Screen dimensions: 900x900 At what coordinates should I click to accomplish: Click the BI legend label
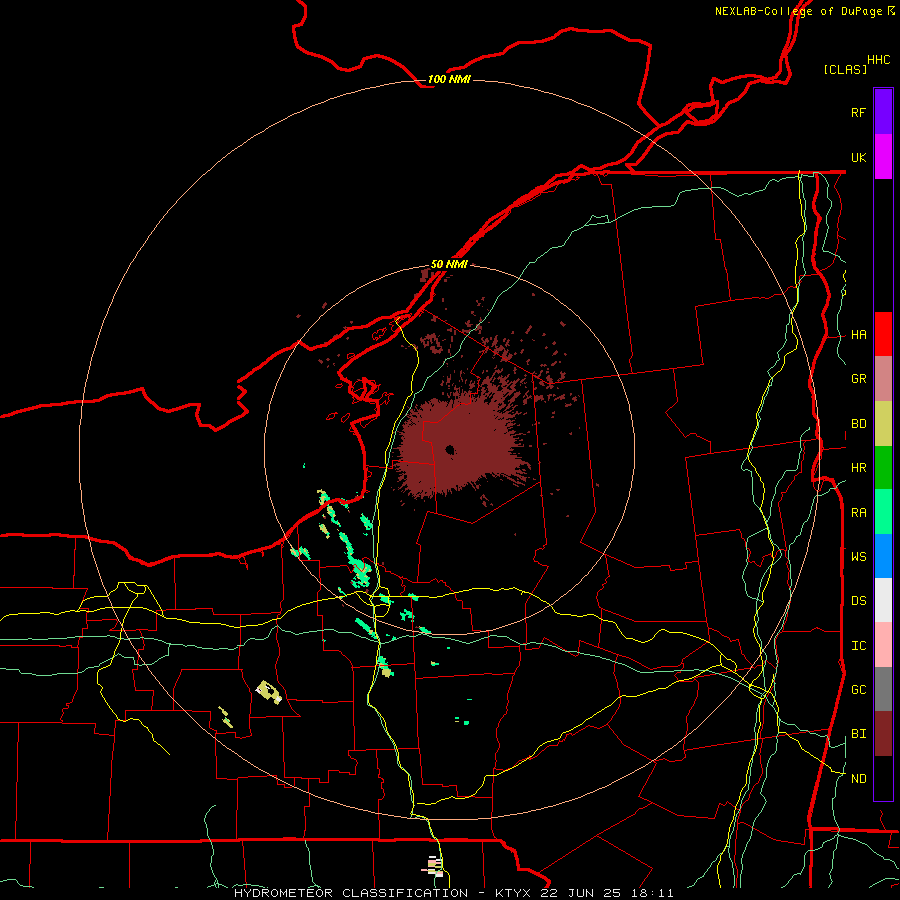pyautogui.click(x=858, y=734)
